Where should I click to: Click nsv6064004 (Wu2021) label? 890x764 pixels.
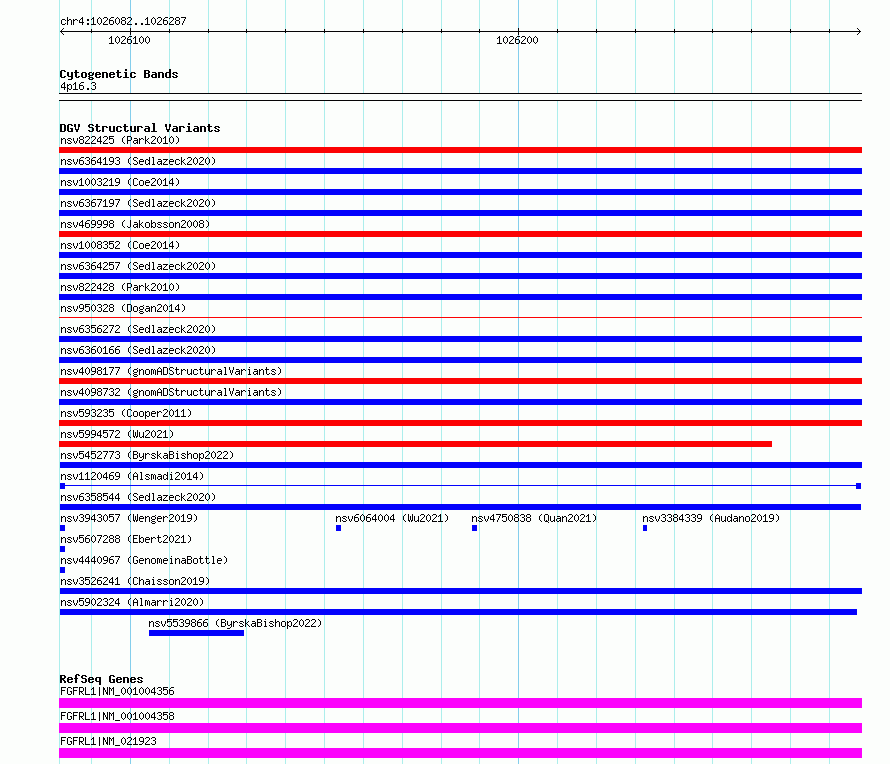(392, 518)
